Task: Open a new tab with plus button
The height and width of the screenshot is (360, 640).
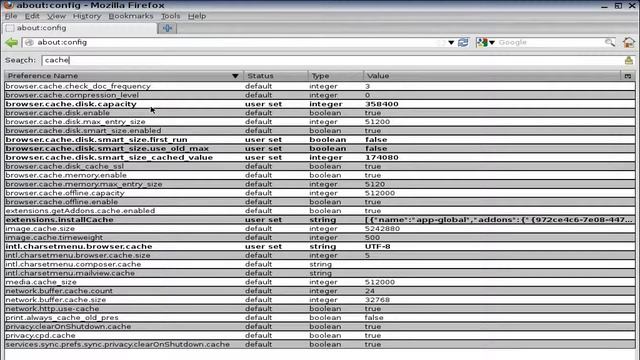Action: (x=167, y=28)
